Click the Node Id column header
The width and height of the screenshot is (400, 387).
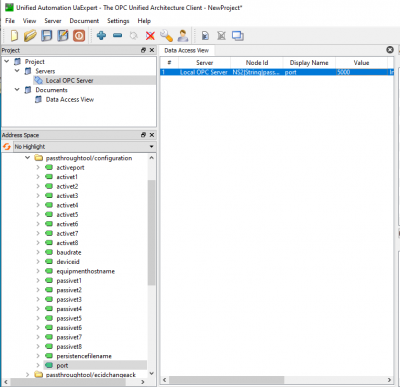[257, 63]
